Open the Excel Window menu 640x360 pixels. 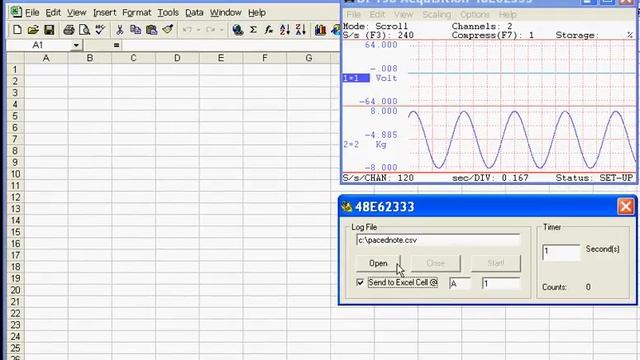click(x=226, y=13)
